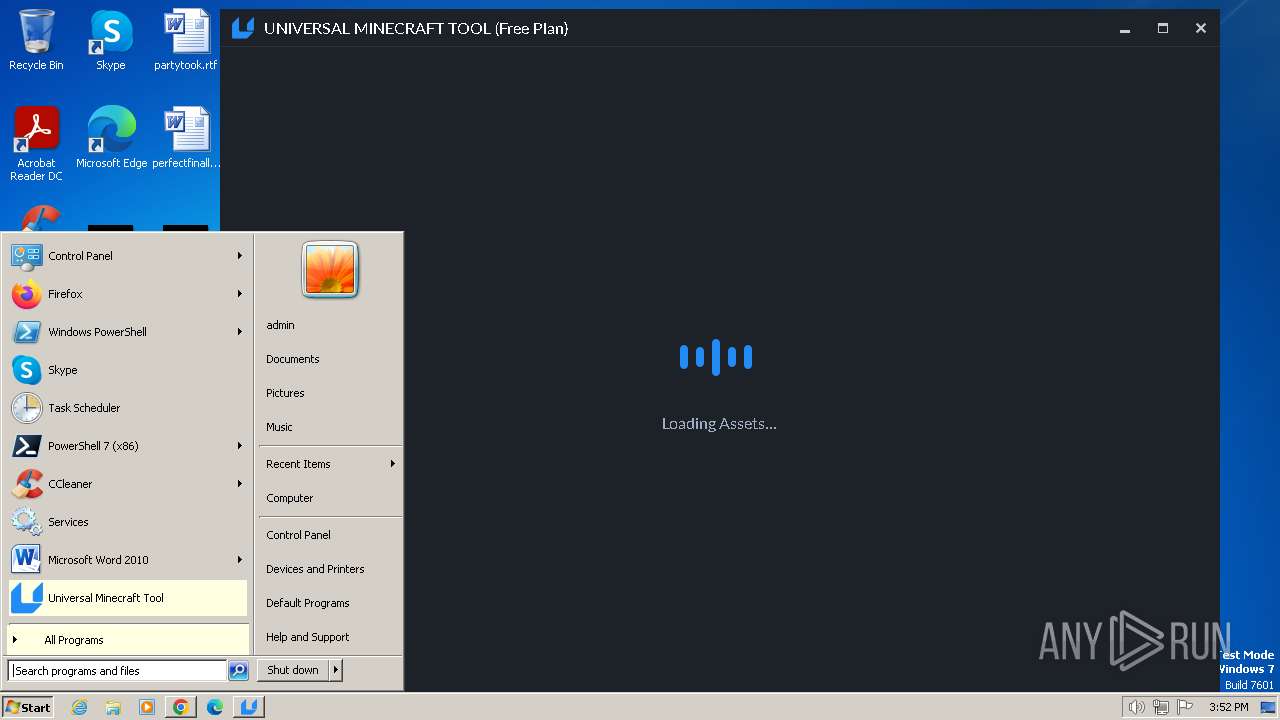Screen dimensions: 1280x720
Task: Open Task Scheduler from Start menu
Action: (127, 408)
